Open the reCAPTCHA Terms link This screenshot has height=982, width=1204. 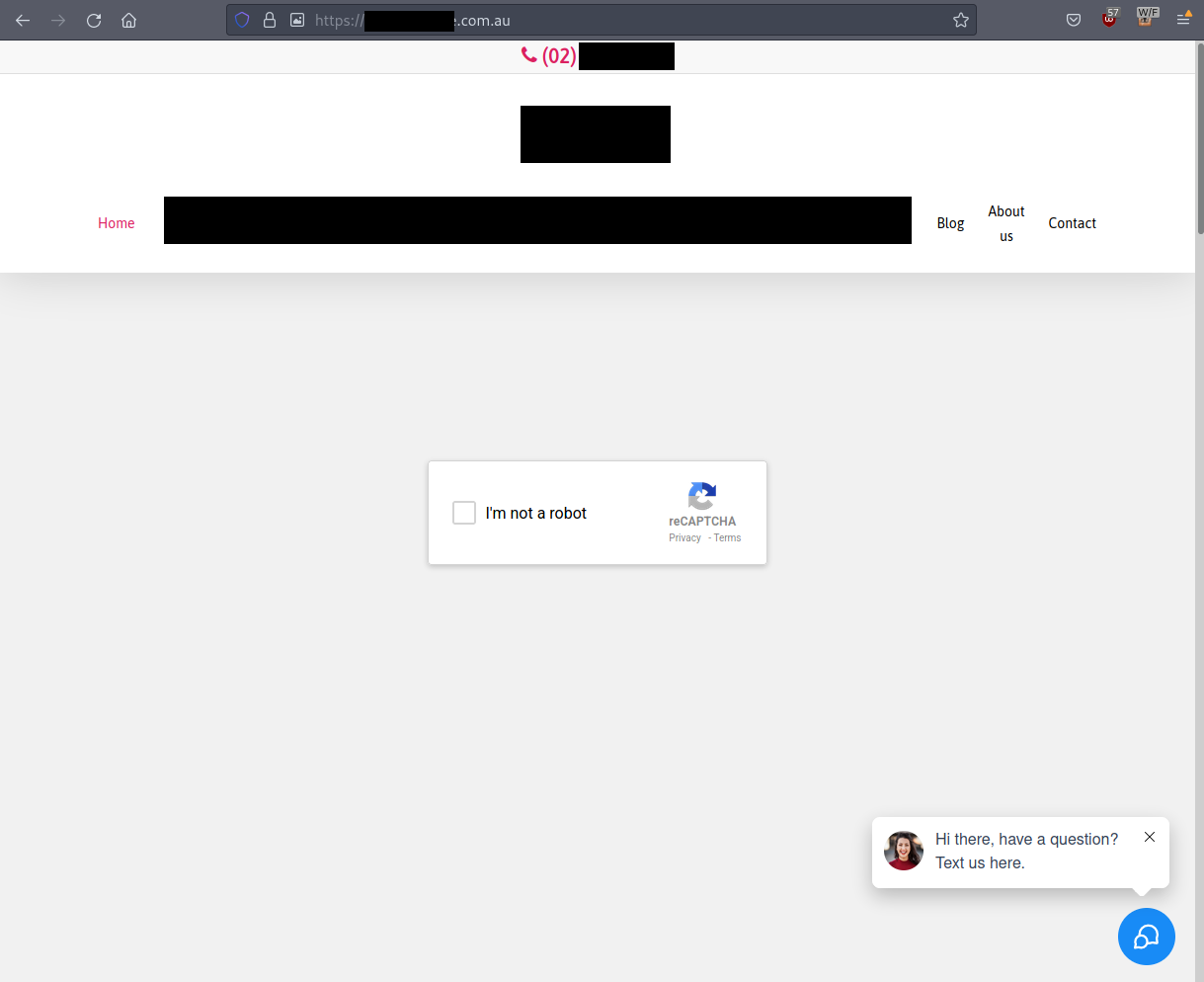[727, 537]
